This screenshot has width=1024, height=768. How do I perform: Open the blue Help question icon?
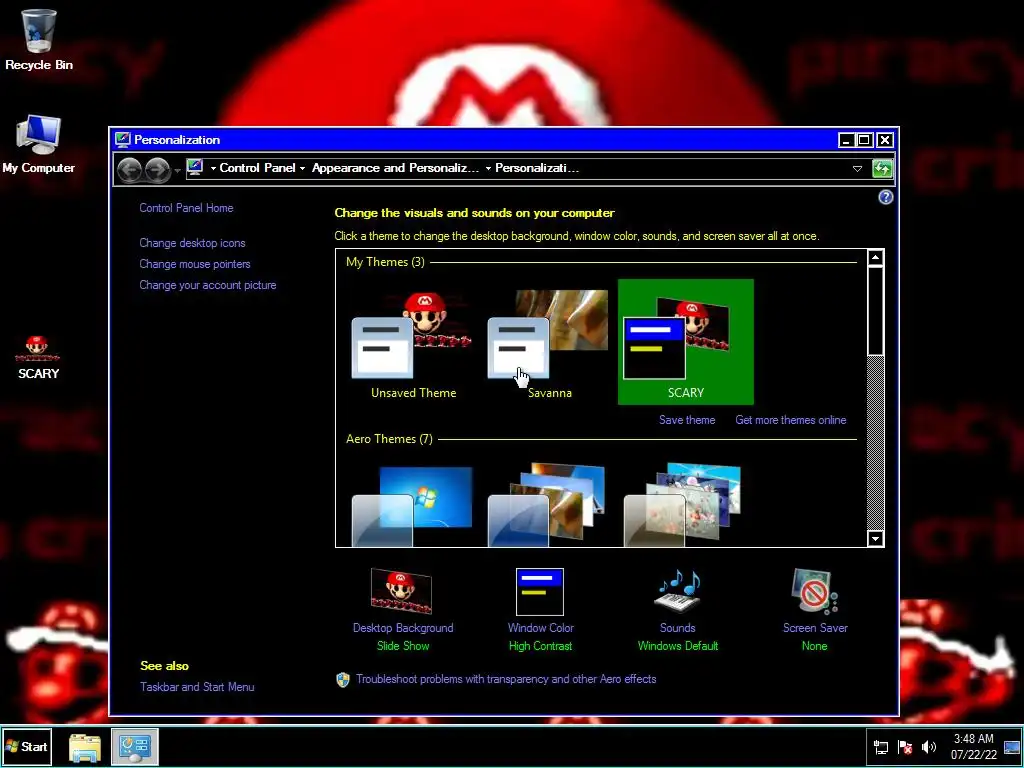(x=886, y=197)
